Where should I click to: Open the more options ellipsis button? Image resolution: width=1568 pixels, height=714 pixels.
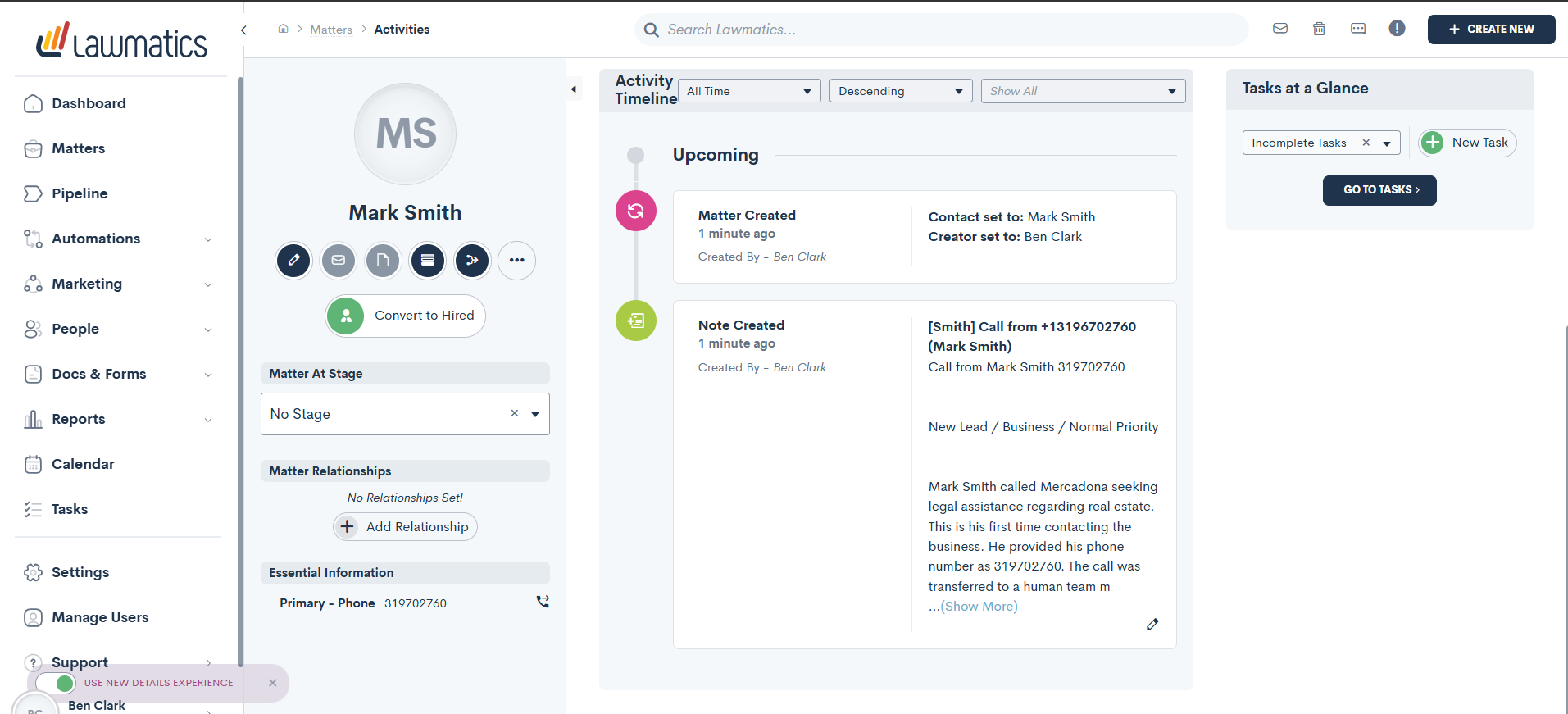516,261
